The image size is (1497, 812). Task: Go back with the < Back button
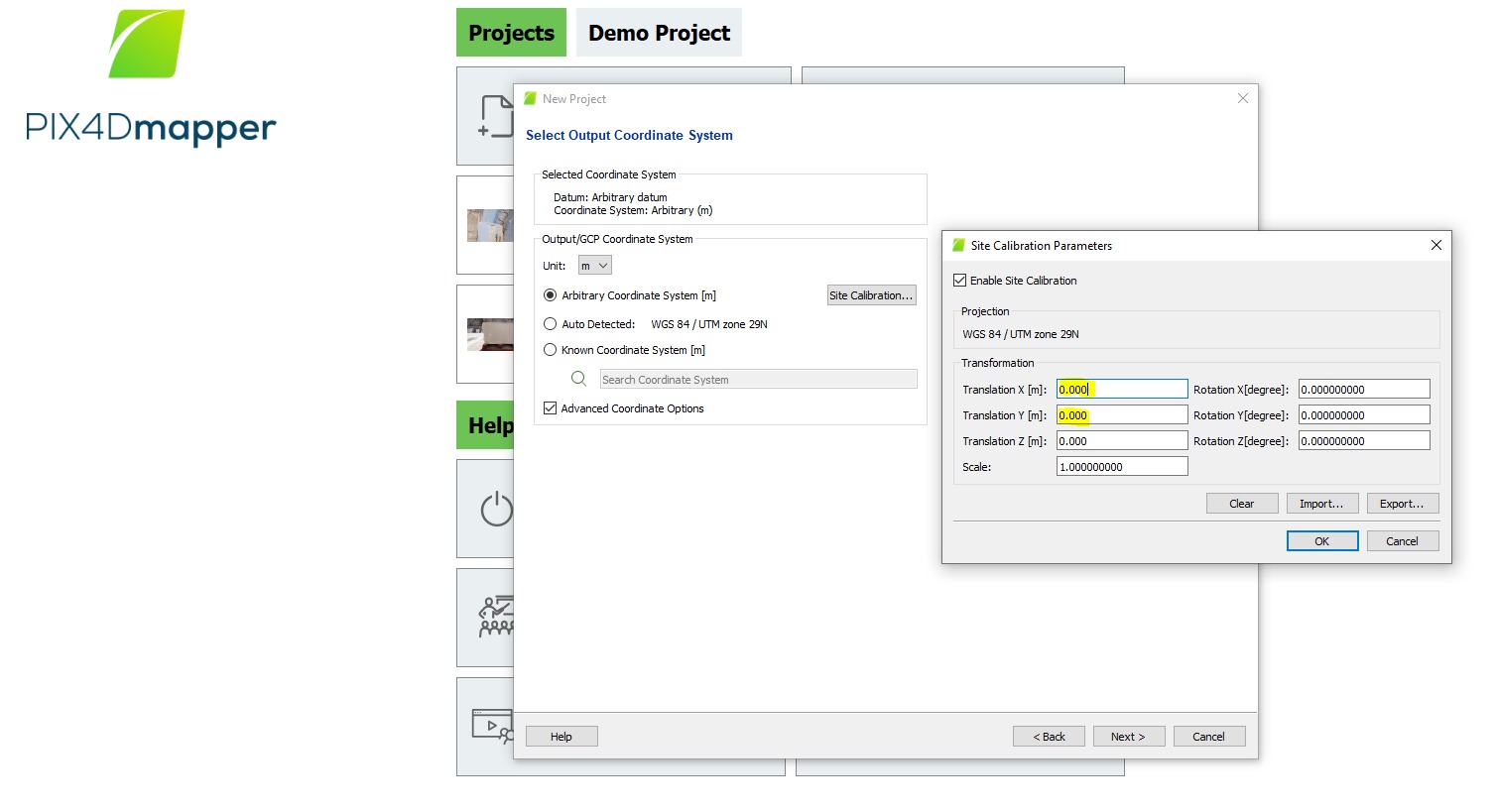coord(1049,737)
